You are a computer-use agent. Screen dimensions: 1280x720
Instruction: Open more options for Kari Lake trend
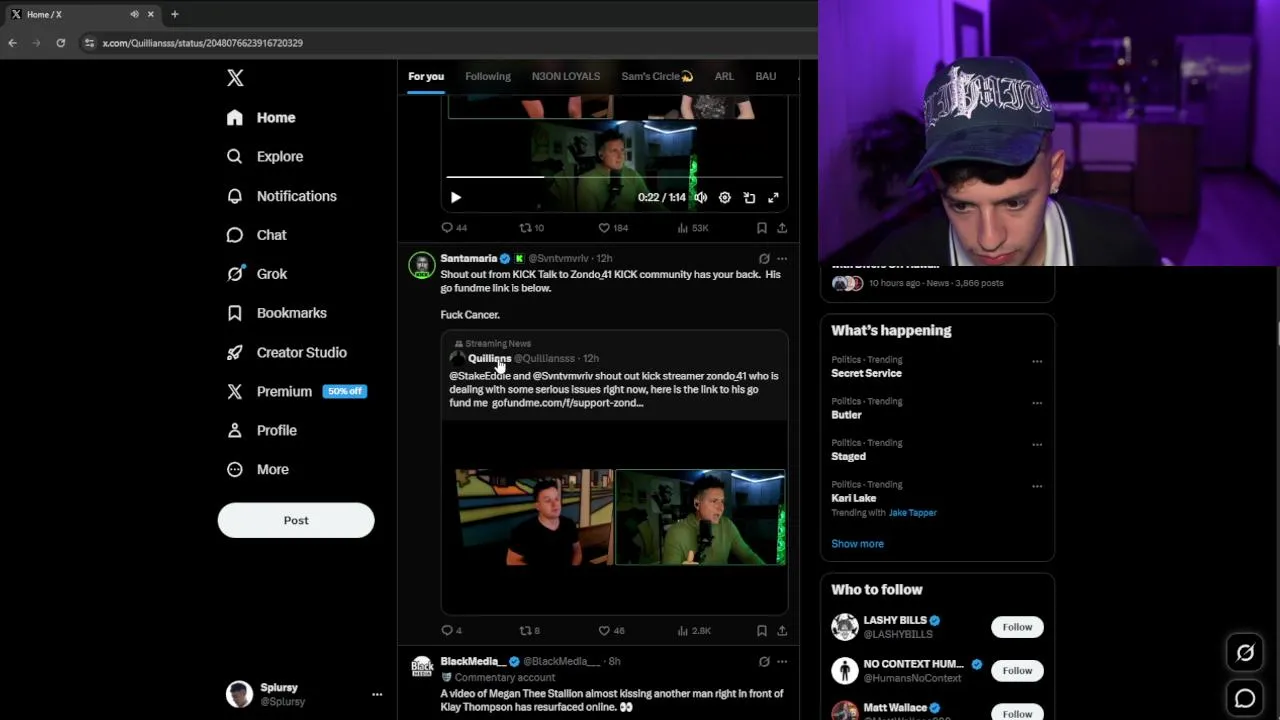(1037, 486)
